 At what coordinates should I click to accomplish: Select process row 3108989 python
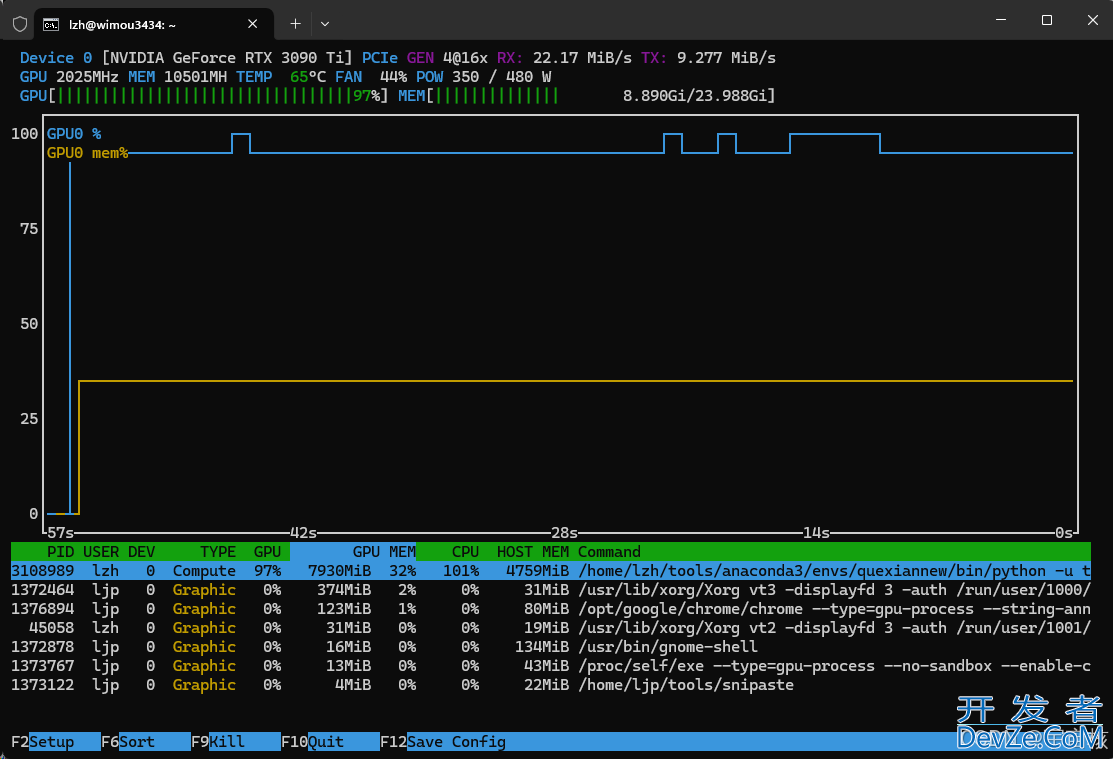click(551, 571)
